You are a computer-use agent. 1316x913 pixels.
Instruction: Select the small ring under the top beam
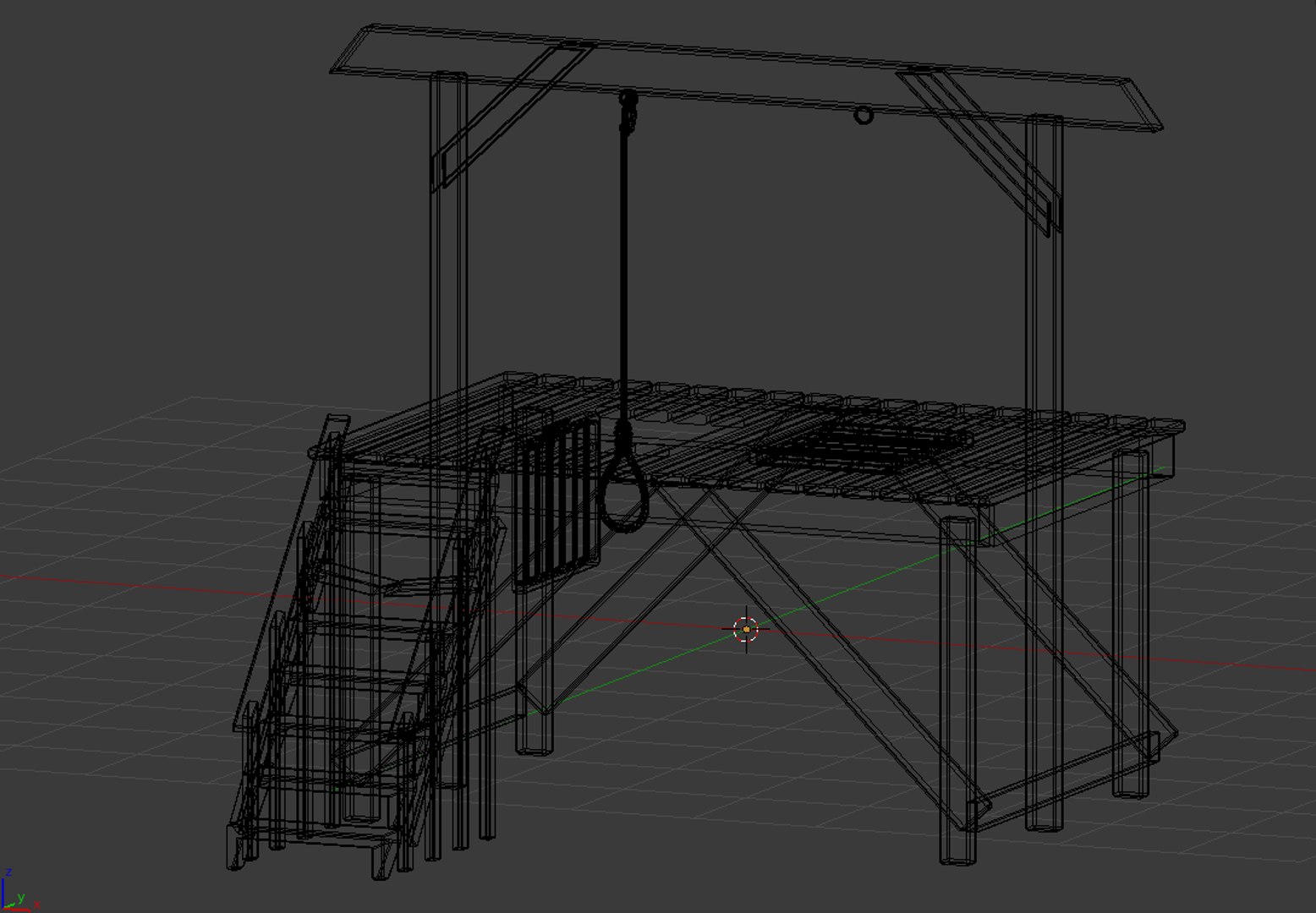pyautogui.click(x=863, y=115)
